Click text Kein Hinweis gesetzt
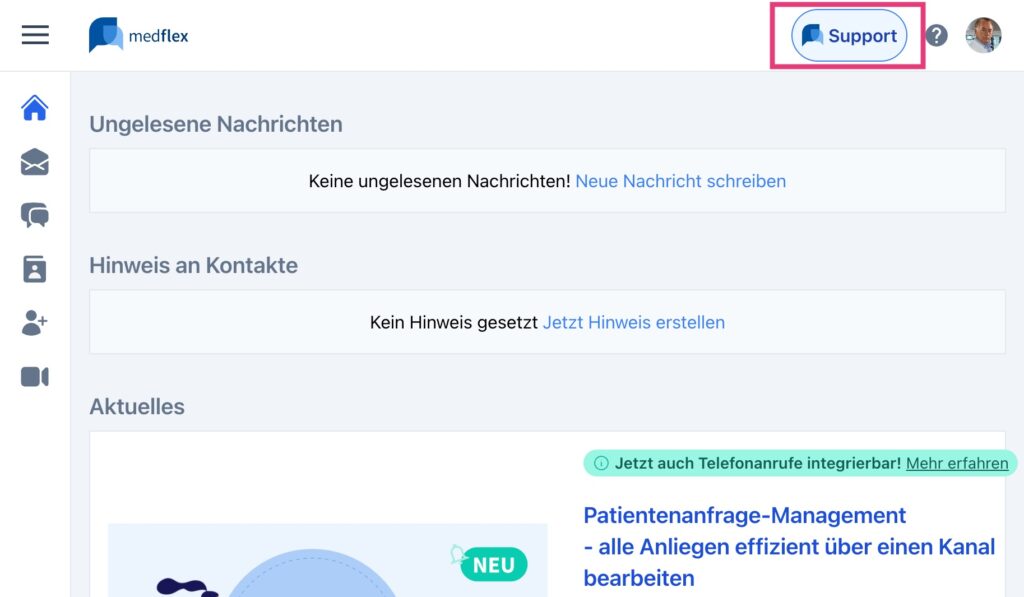 [454, 322]
